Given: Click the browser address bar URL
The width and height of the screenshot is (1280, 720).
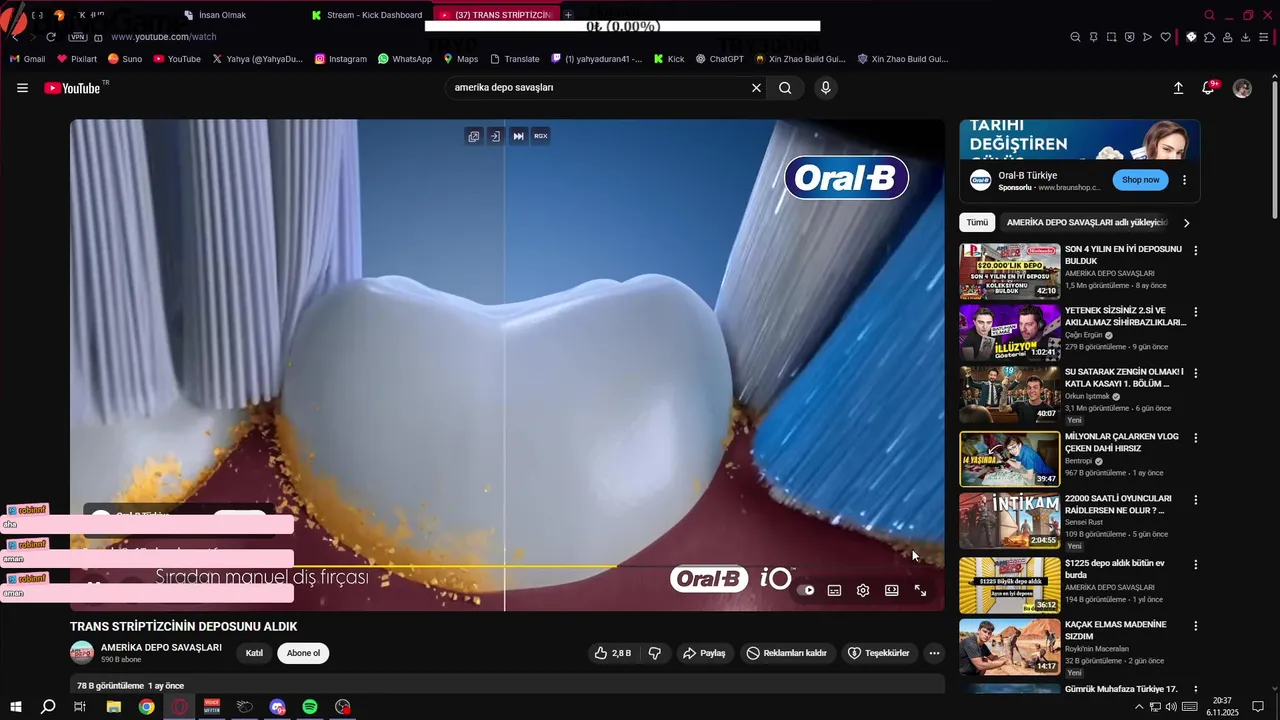Looking at the screenshot, I should point(164,37).
